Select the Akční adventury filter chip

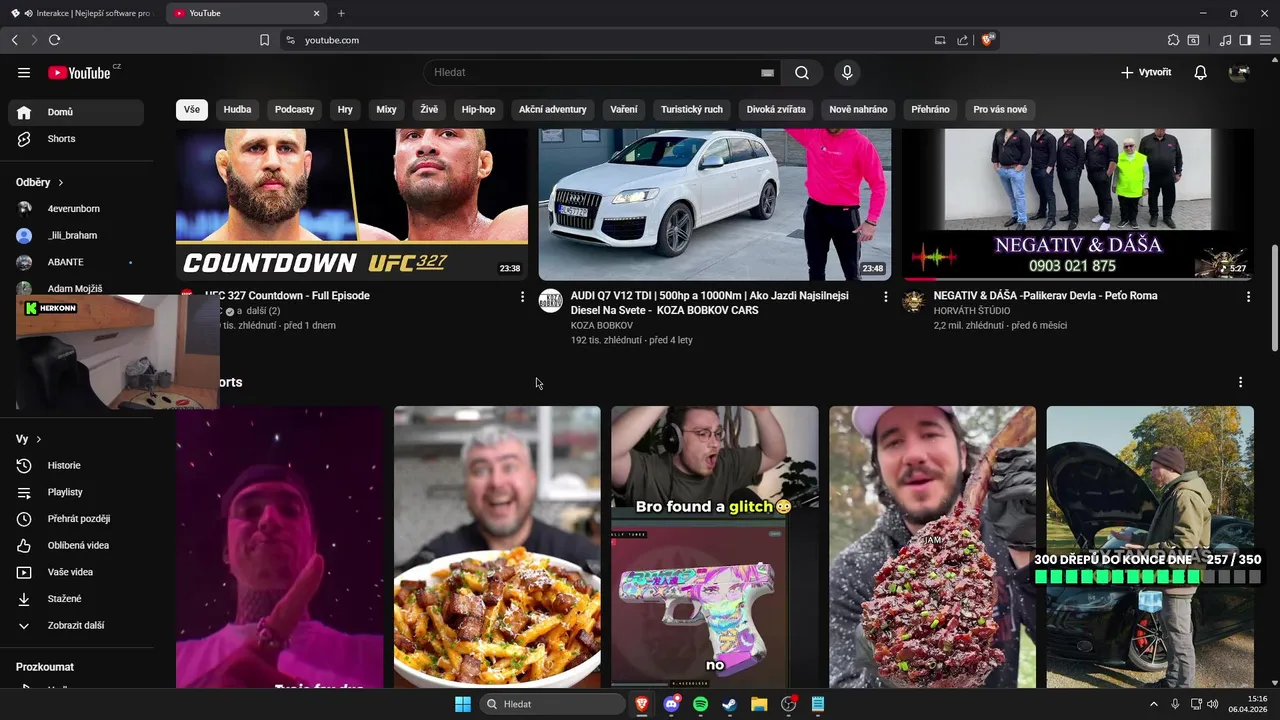click(553, 109)
